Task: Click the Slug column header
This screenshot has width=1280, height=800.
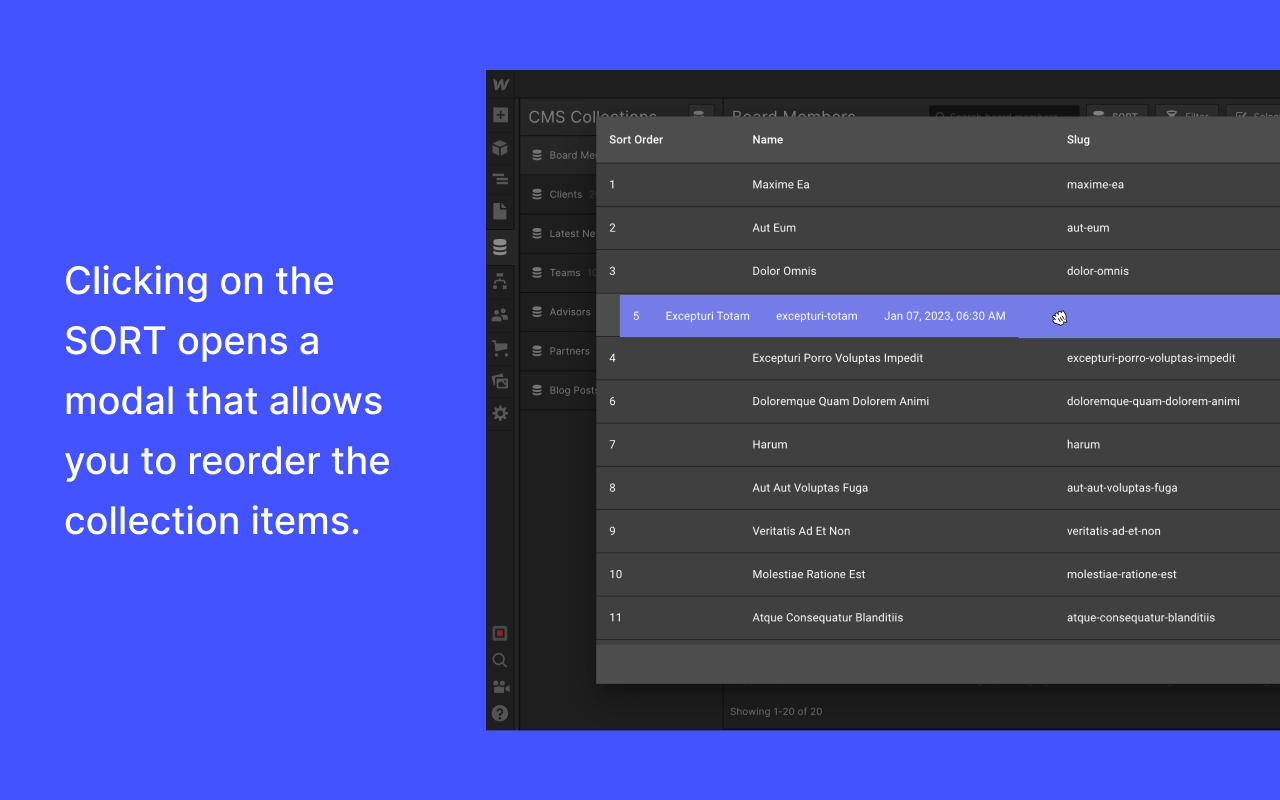Action: tap(1078, 140)
